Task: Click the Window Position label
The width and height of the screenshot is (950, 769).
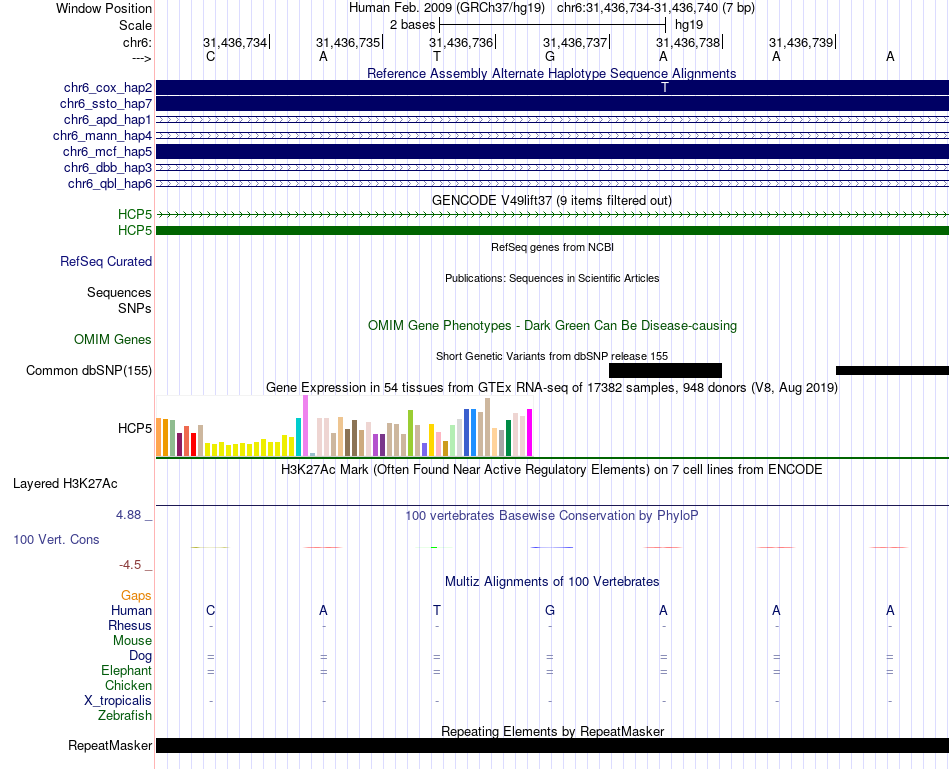Action: point(104,8)
